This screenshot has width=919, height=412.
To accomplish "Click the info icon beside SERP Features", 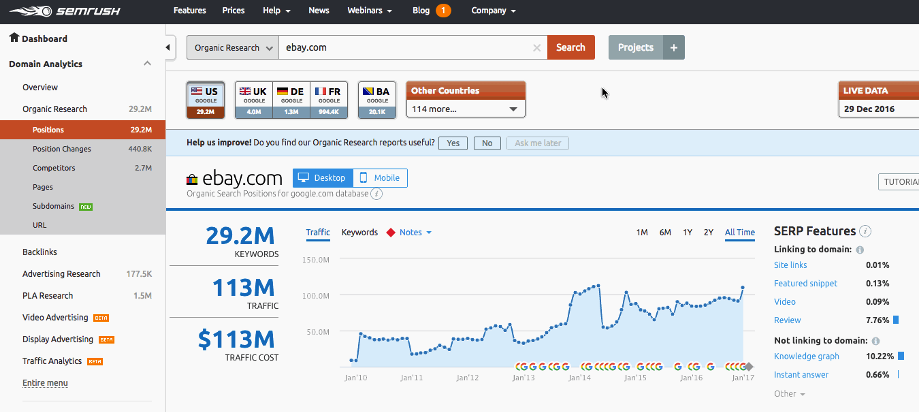I will 865,231.
